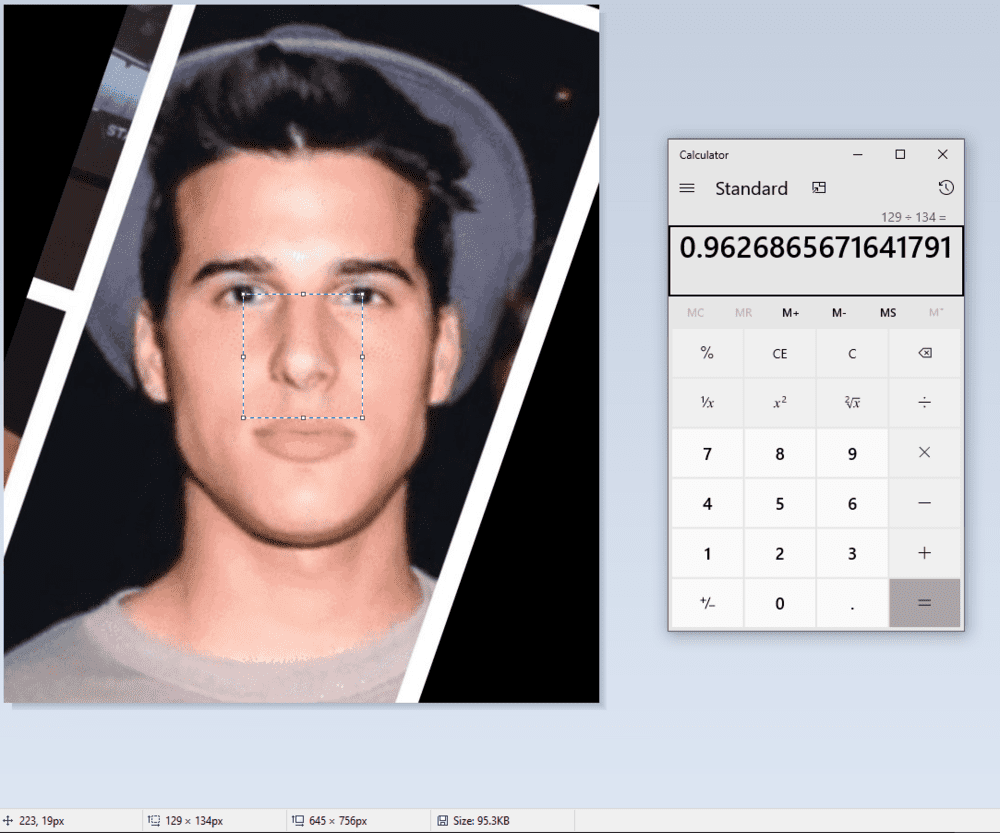Click the backspace key in Calculator
This screenshot has height=833, width=1000.
click(925, 353)
